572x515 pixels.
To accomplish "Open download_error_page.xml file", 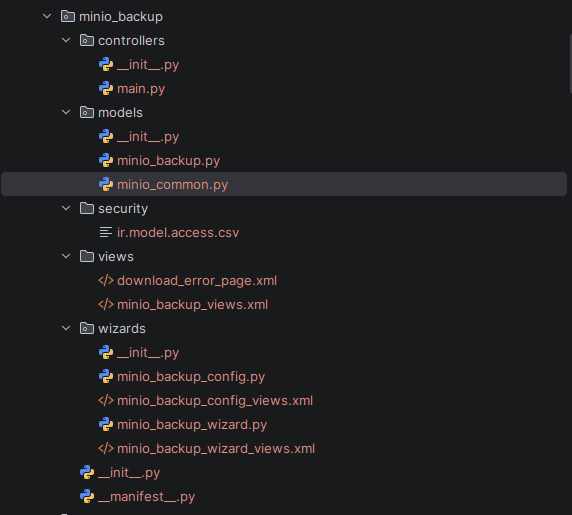I will click(197, 281).
